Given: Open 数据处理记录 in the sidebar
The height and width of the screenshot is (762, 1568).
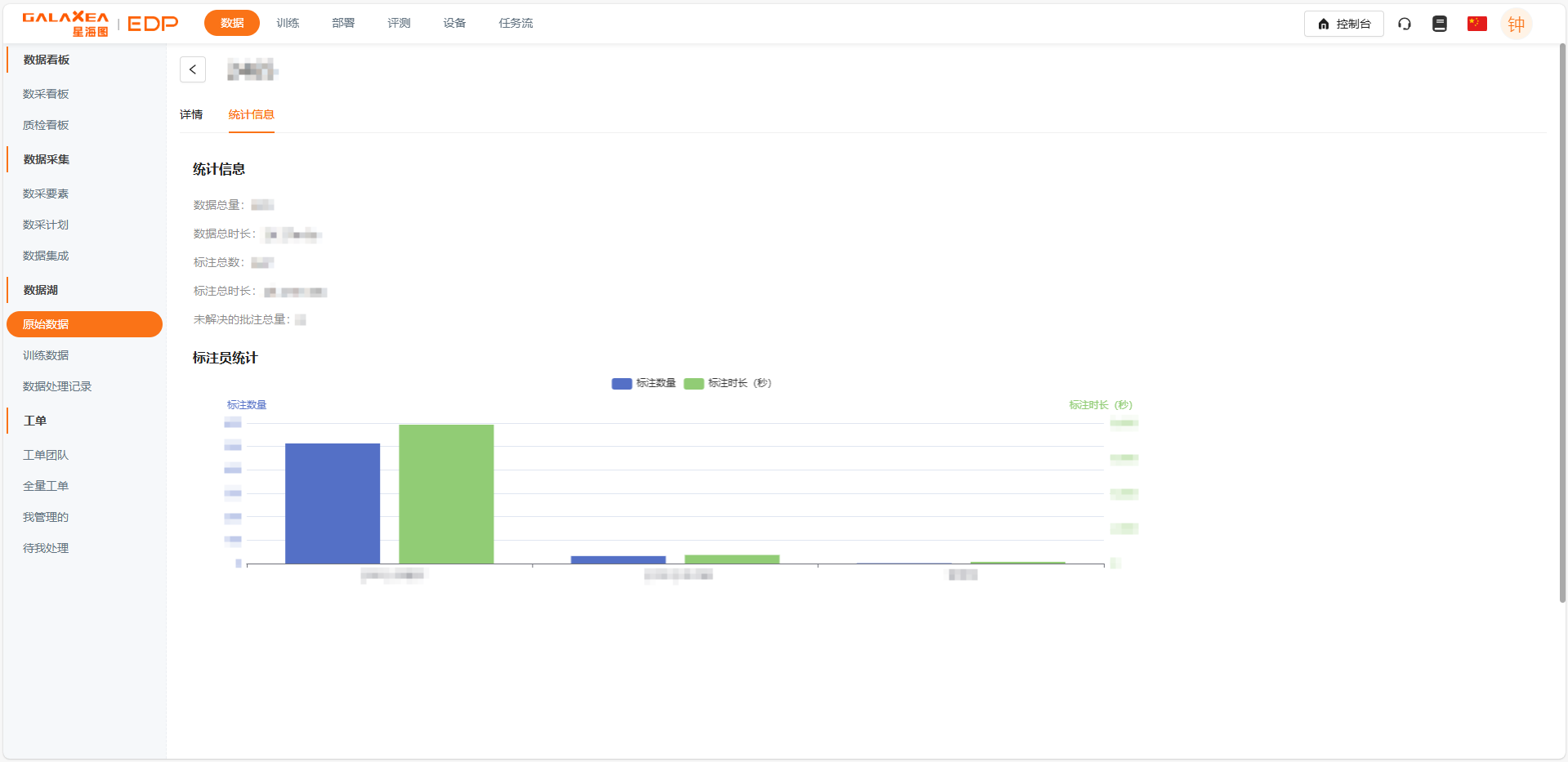Looking at the screenshot, I should [57, 386].
